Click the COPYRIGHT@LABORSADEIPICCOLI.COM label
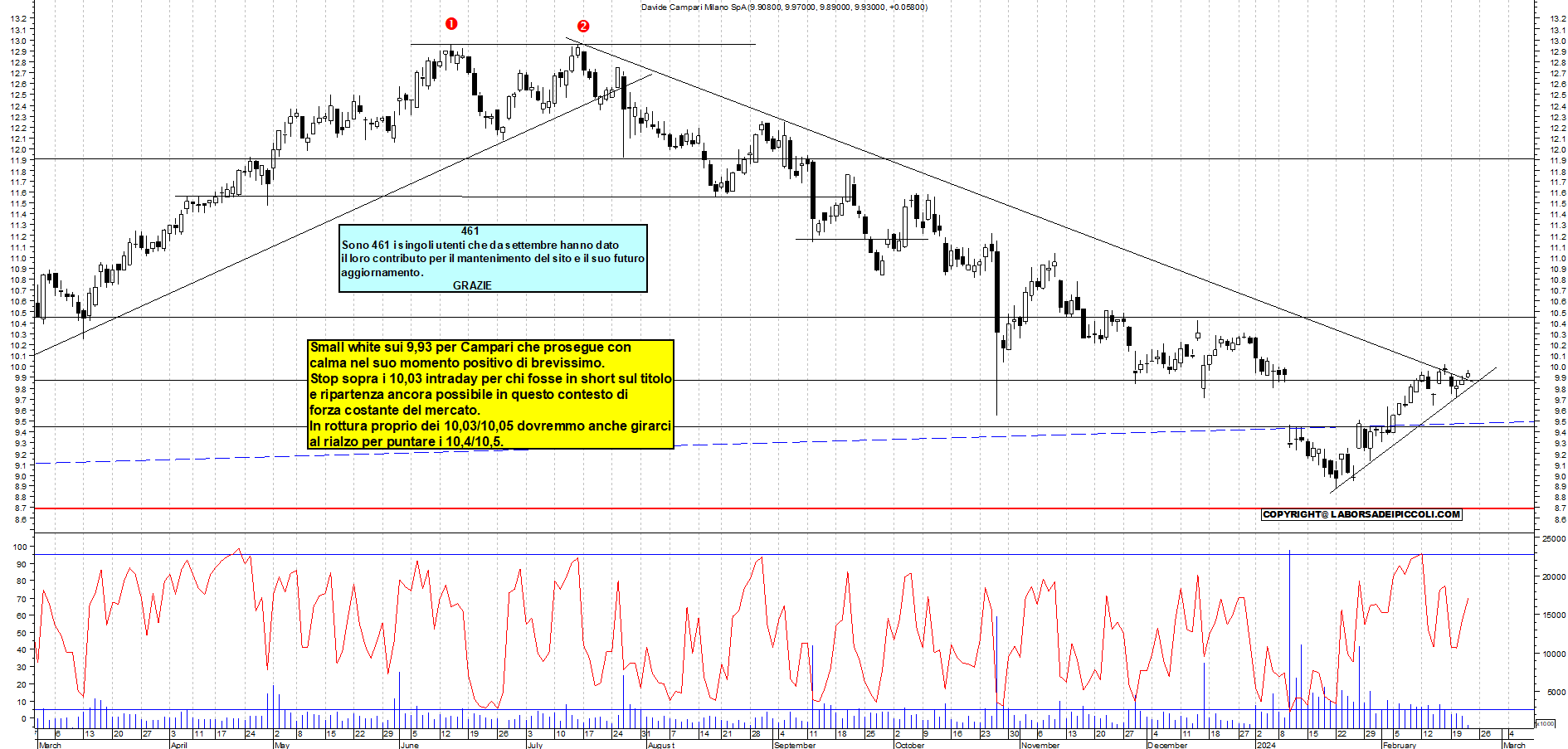Image resolution: width=1568 pixels, height=749 pixels. (x=1361, y=514)
